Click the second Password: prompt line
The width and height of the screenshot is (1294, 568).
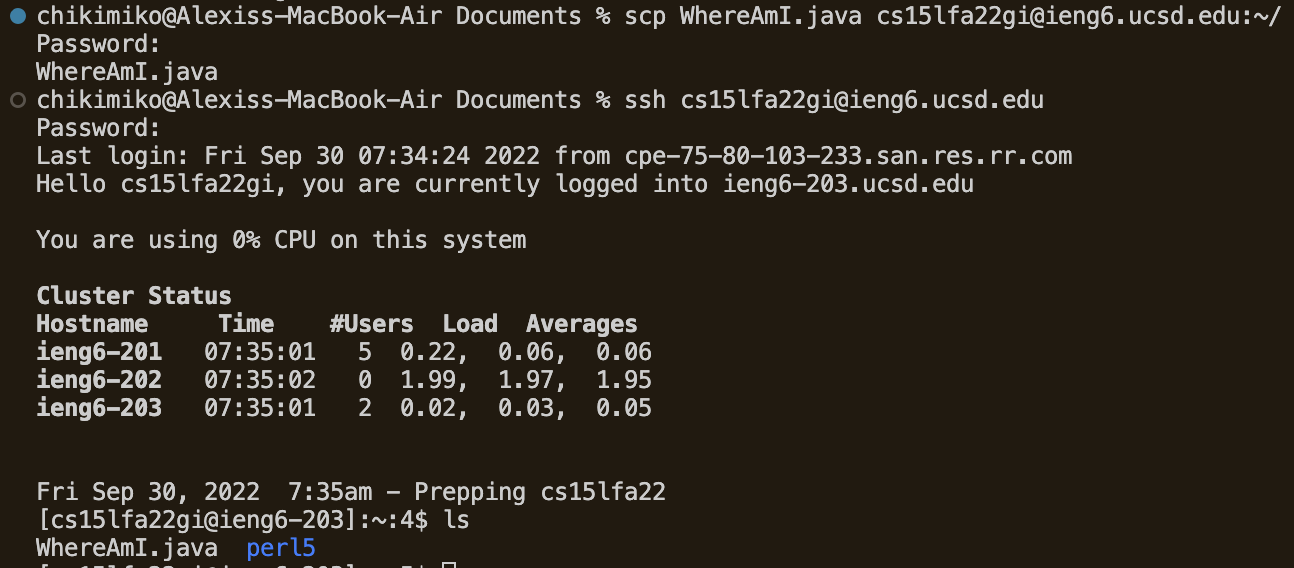[98, 128]
